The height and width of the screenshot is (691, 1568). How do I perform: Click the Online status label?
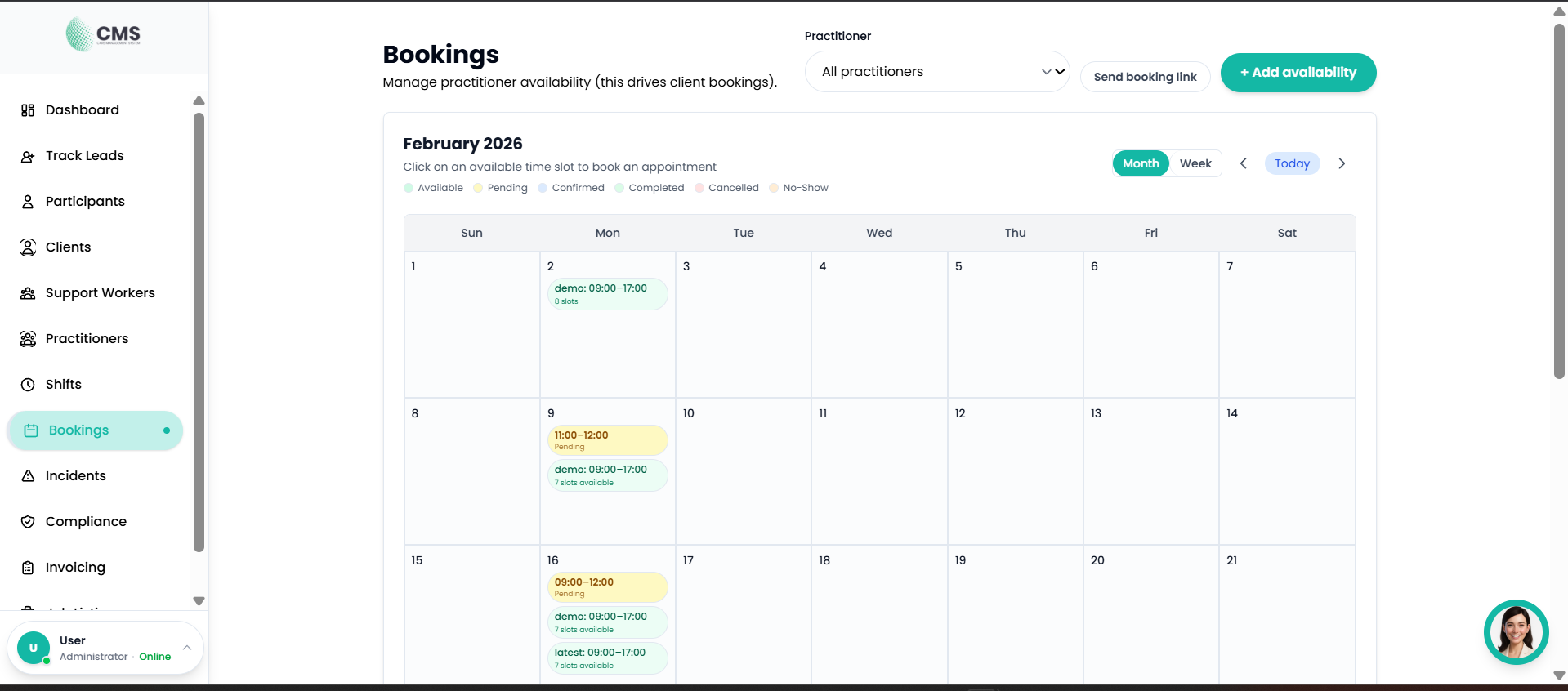click(x=154, y=657)
